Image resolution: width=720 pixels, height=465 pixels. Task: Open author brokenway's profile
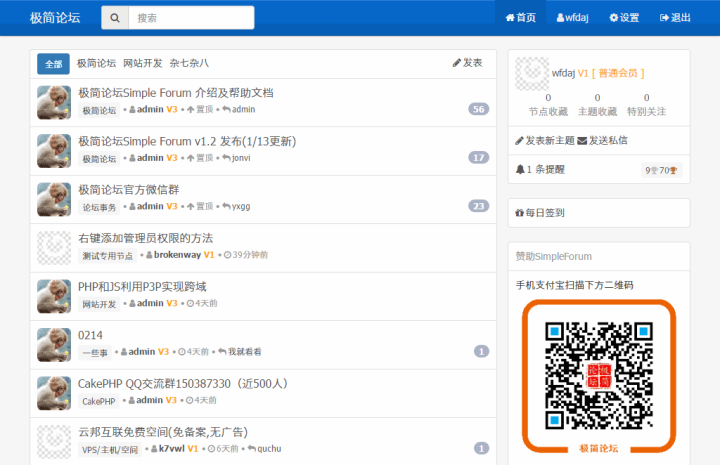click(177, 255)
